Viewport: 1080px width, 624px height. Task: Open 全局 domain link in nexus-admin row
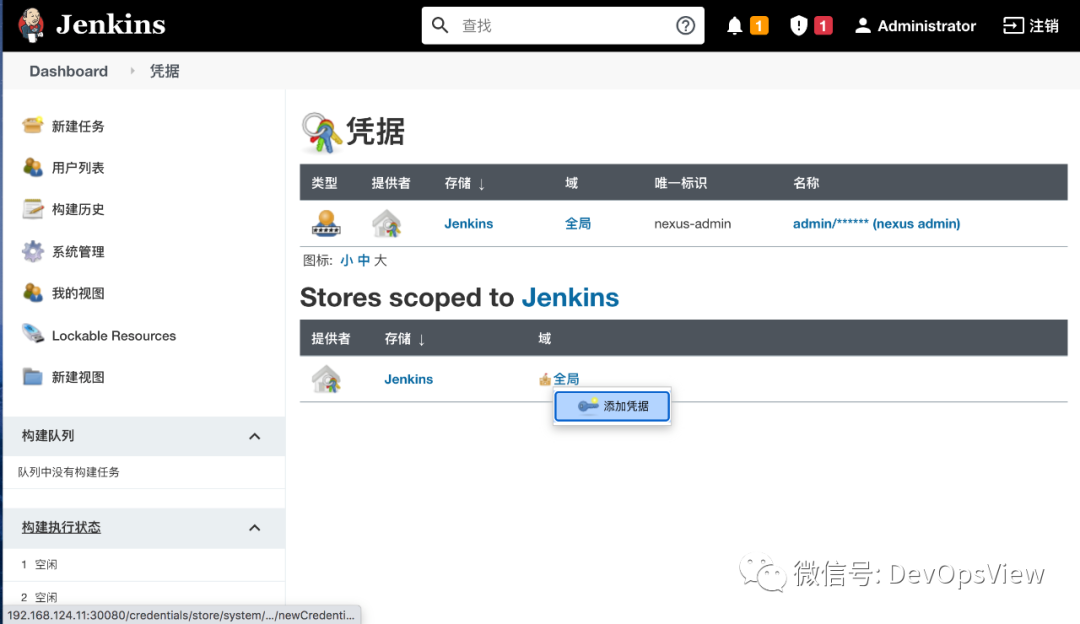(578, 223)
